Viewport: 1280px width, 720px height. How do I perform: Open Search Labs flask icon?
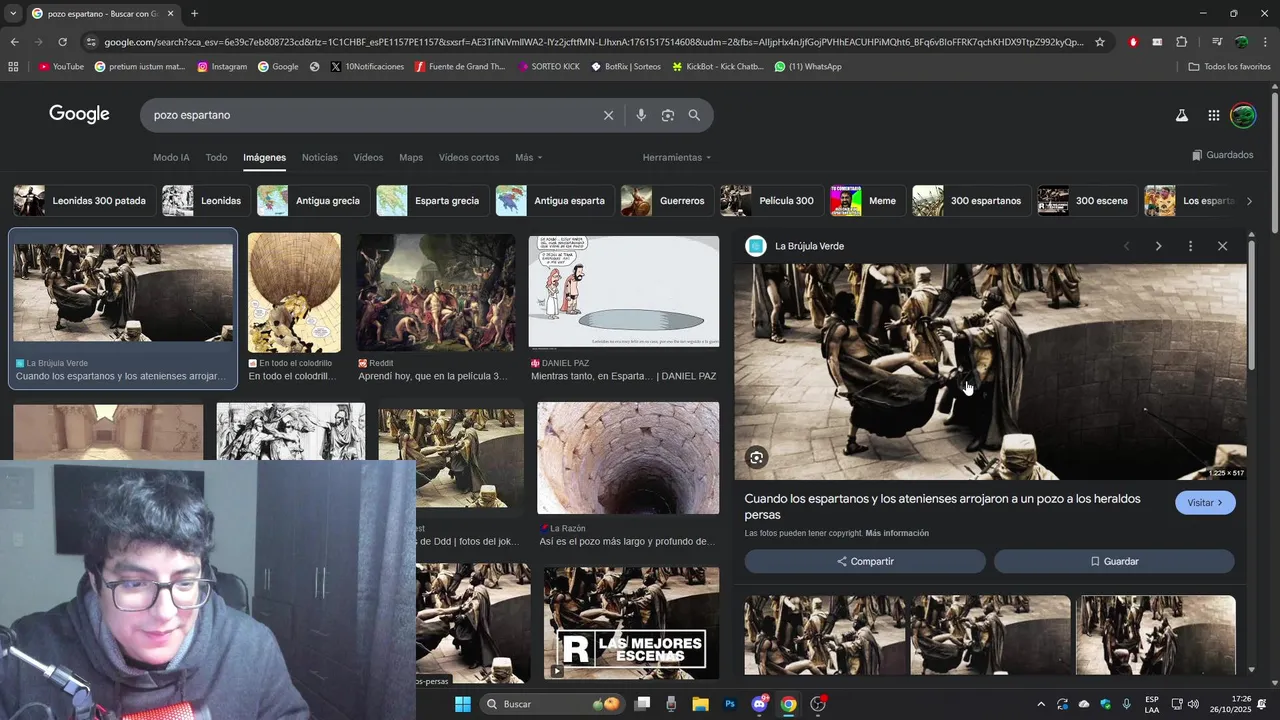click(1182, 115)
